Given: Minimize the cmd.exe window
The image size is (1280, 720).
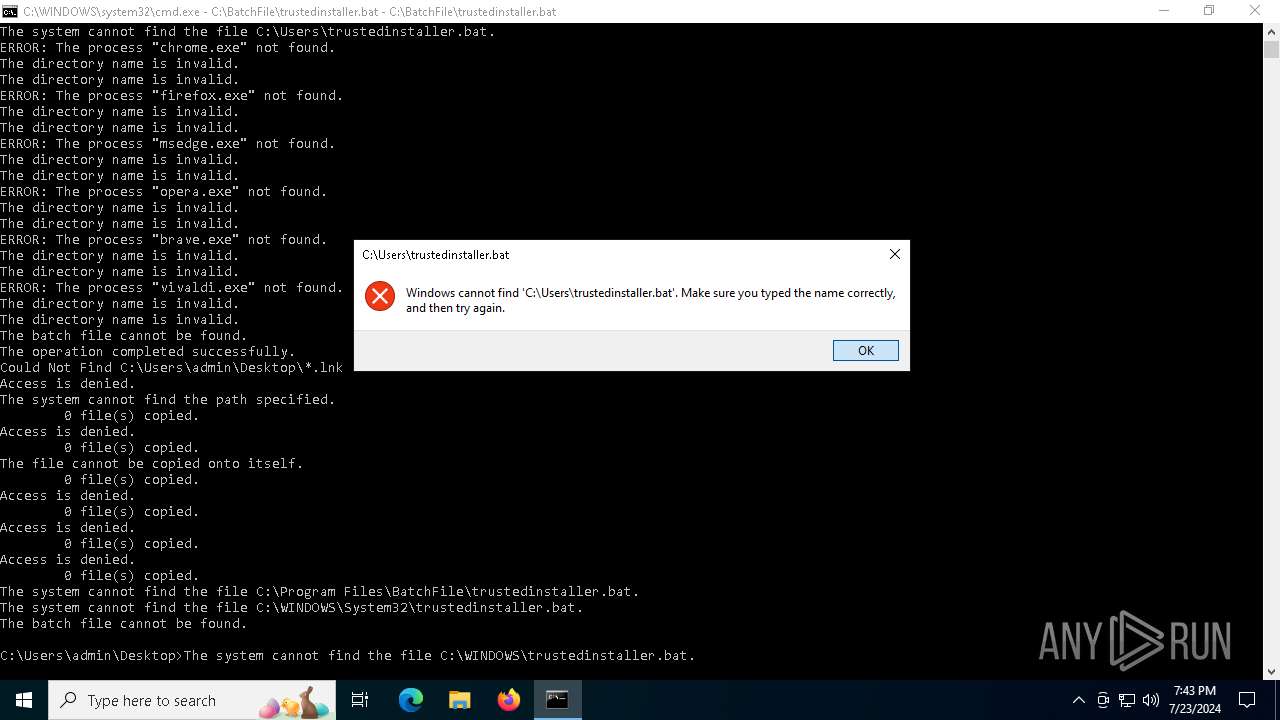Looking at the screenshot, I should (x=1164, y=11).
